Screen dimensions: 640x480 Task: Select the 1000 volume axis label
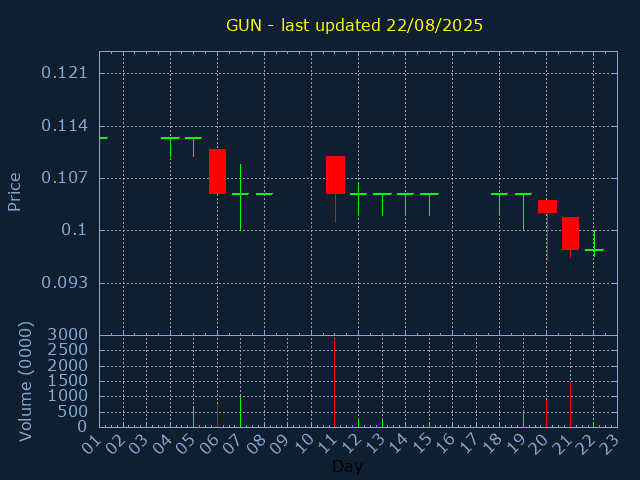(x=68, y=396)
